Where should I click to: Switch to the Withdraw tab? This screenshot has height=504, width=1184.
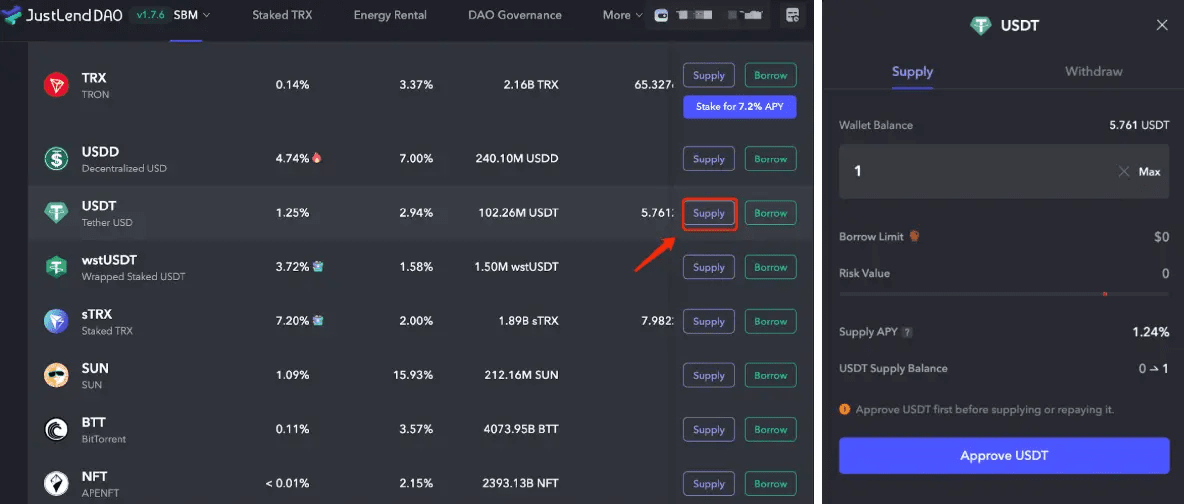1093,72
